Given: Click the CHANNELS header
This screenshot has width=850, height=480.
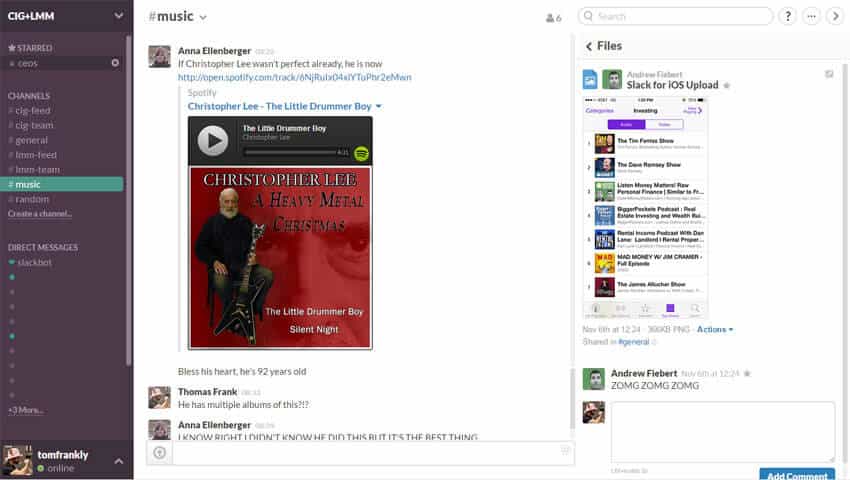Looking at the screenshot, I should point(29,96).
